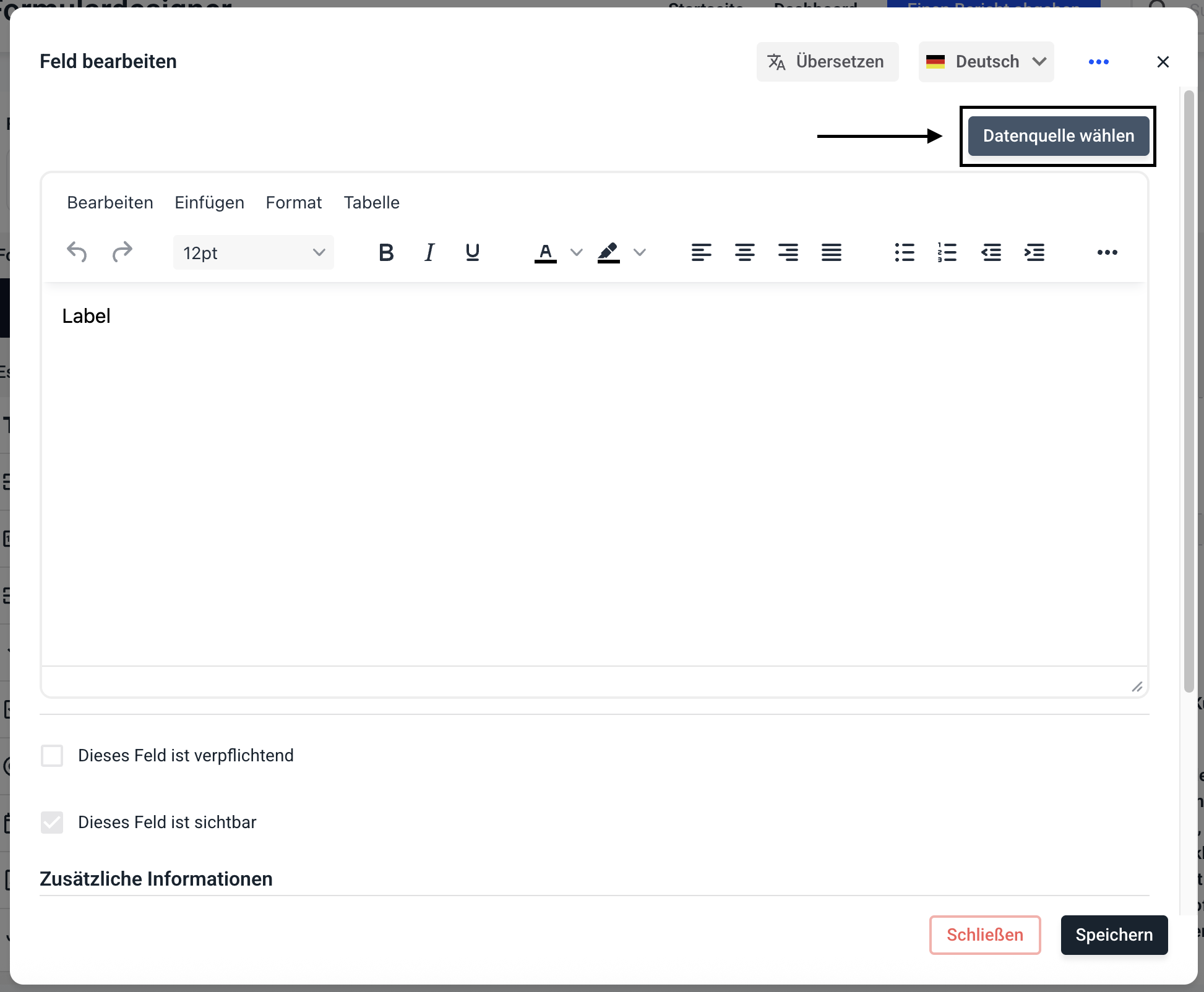
Task: Click the Undo arrow icon
Action: [77, 252]
